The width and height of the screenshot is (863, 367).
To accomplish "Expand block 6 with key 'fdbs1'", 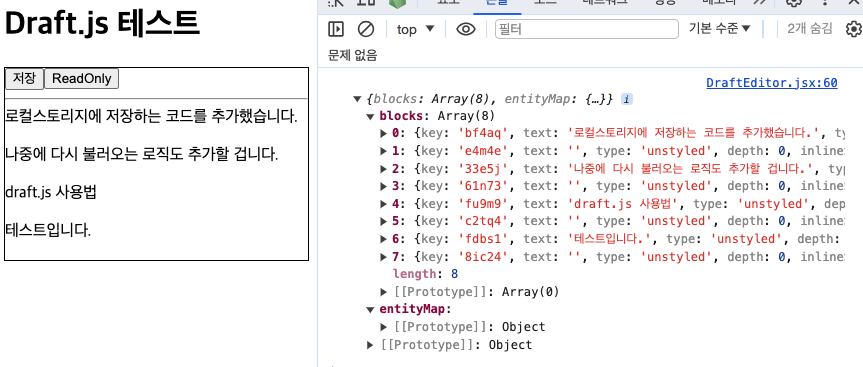I will pyautogui.click(x=384, y=239).
